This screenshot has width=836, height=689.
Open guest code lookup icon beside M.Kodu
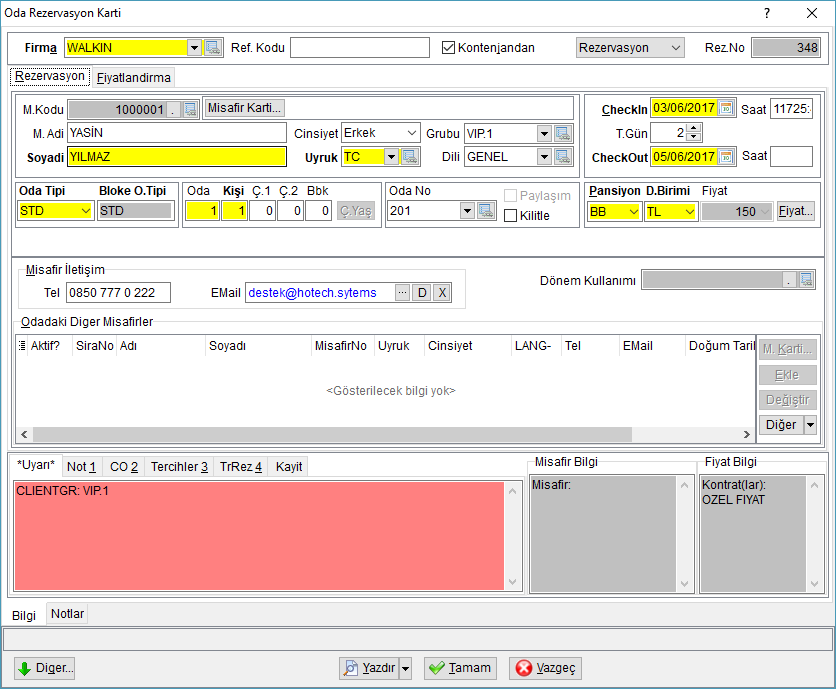coord(190,109)
